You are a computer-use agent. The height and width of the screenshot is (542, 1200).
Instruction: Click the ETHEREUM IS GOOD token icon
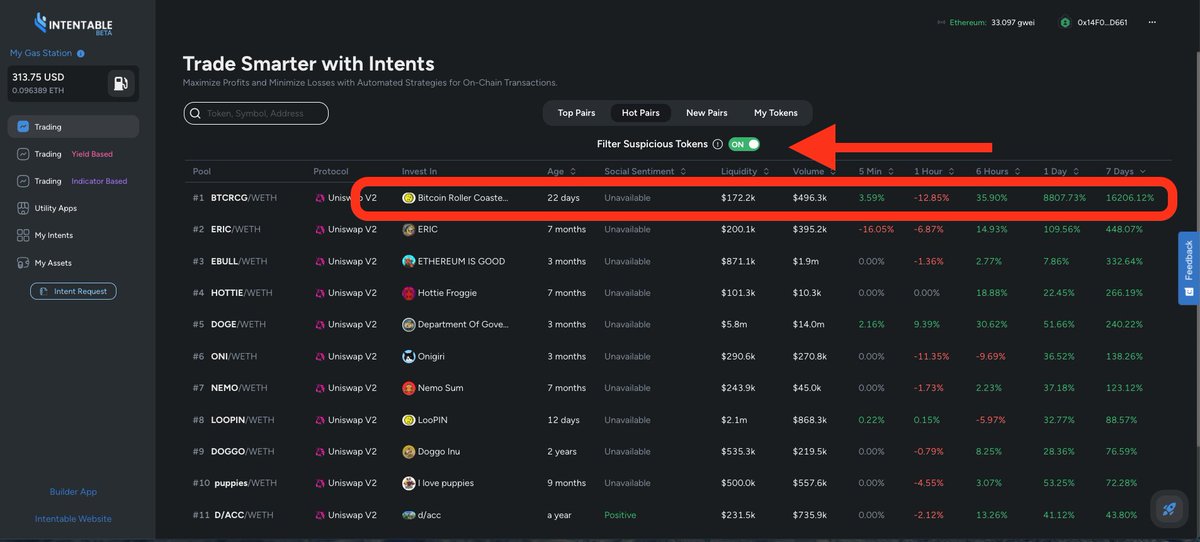[409, 261]
